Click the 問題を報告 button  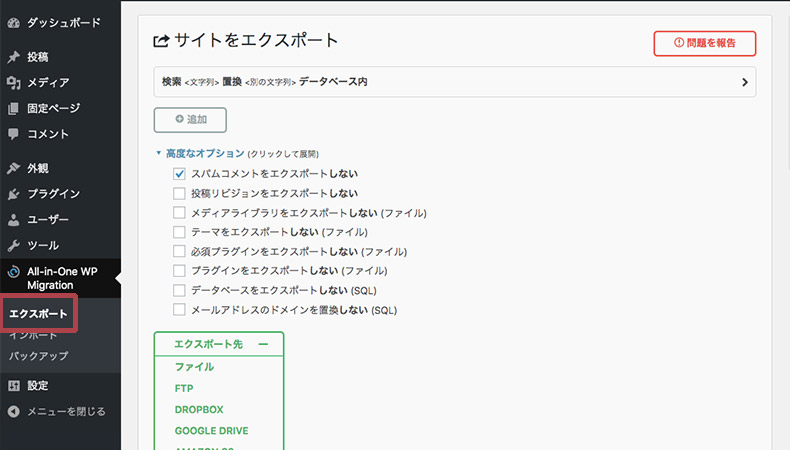click(705, 43)
